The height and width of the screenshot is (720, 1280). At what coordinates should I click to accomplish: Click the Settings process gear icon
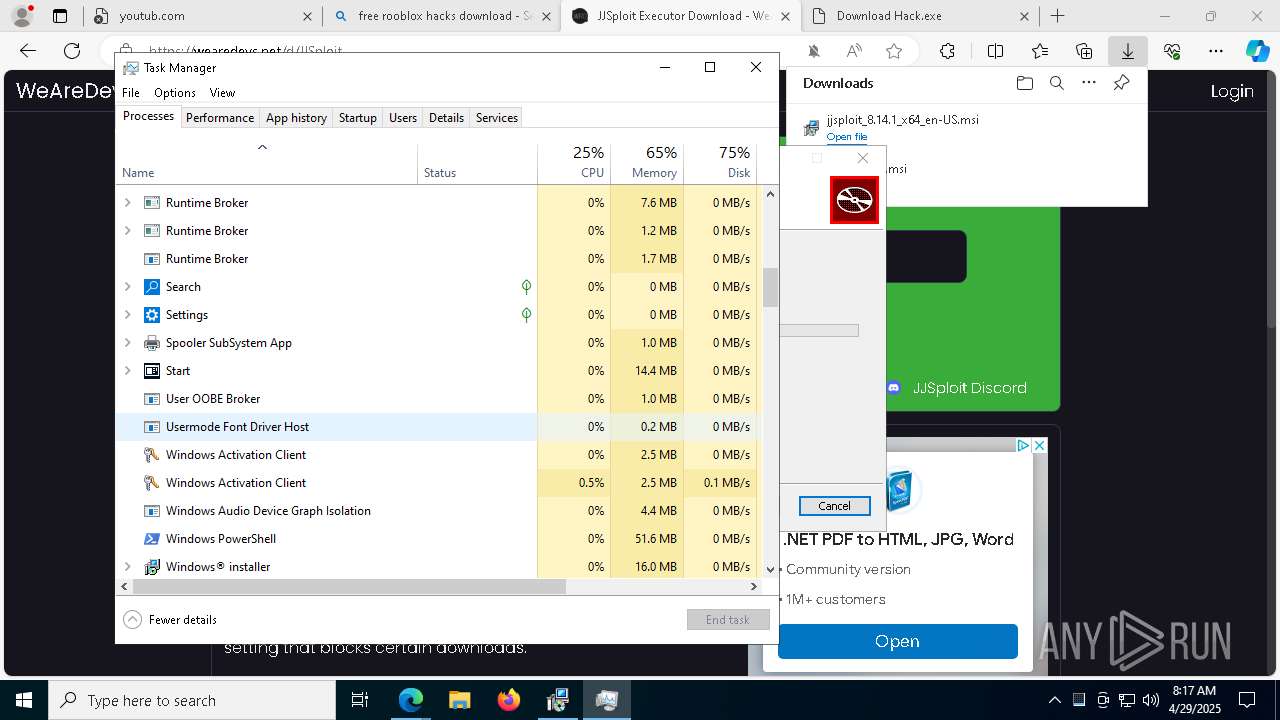coord(152,315)
